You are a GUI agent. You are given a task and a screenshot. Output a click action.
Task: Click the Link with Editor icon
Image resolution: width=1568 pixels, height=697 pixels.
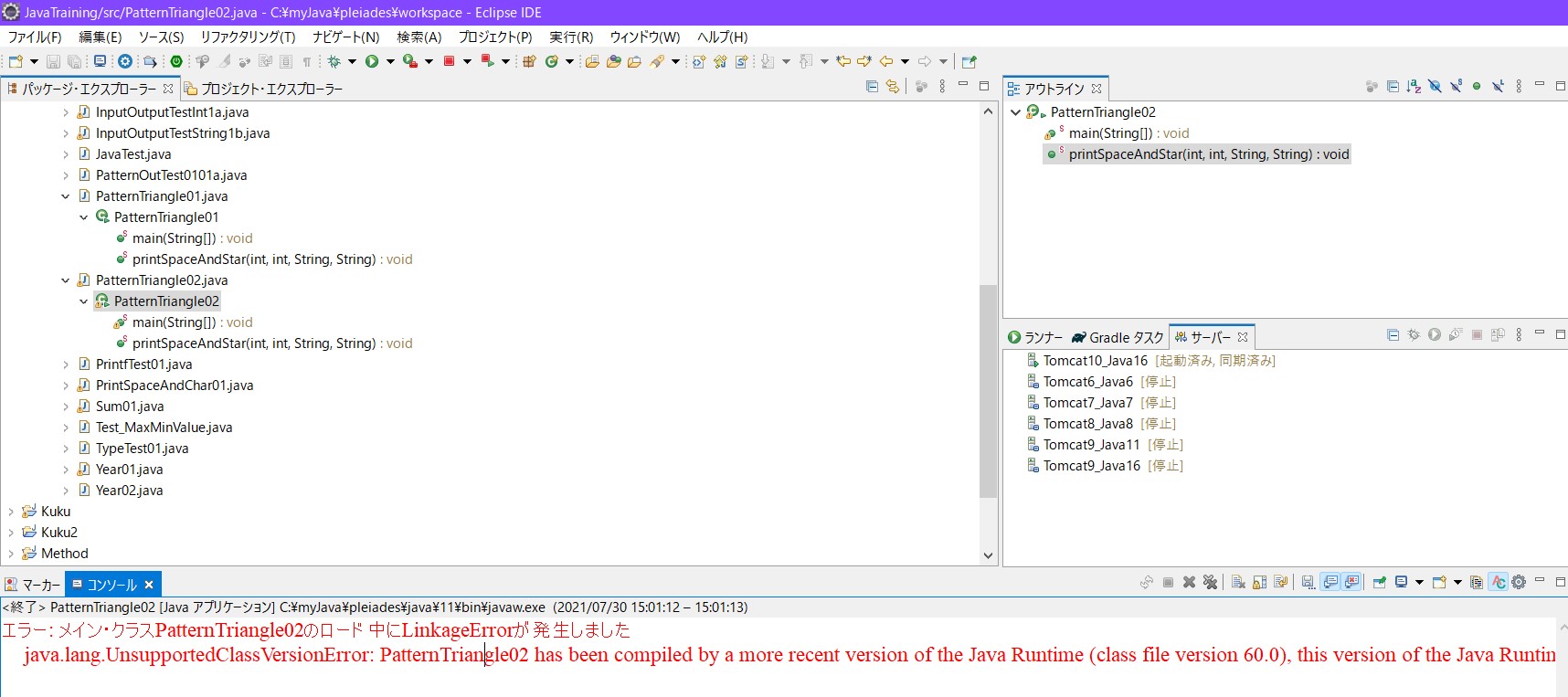click(893, 87)
